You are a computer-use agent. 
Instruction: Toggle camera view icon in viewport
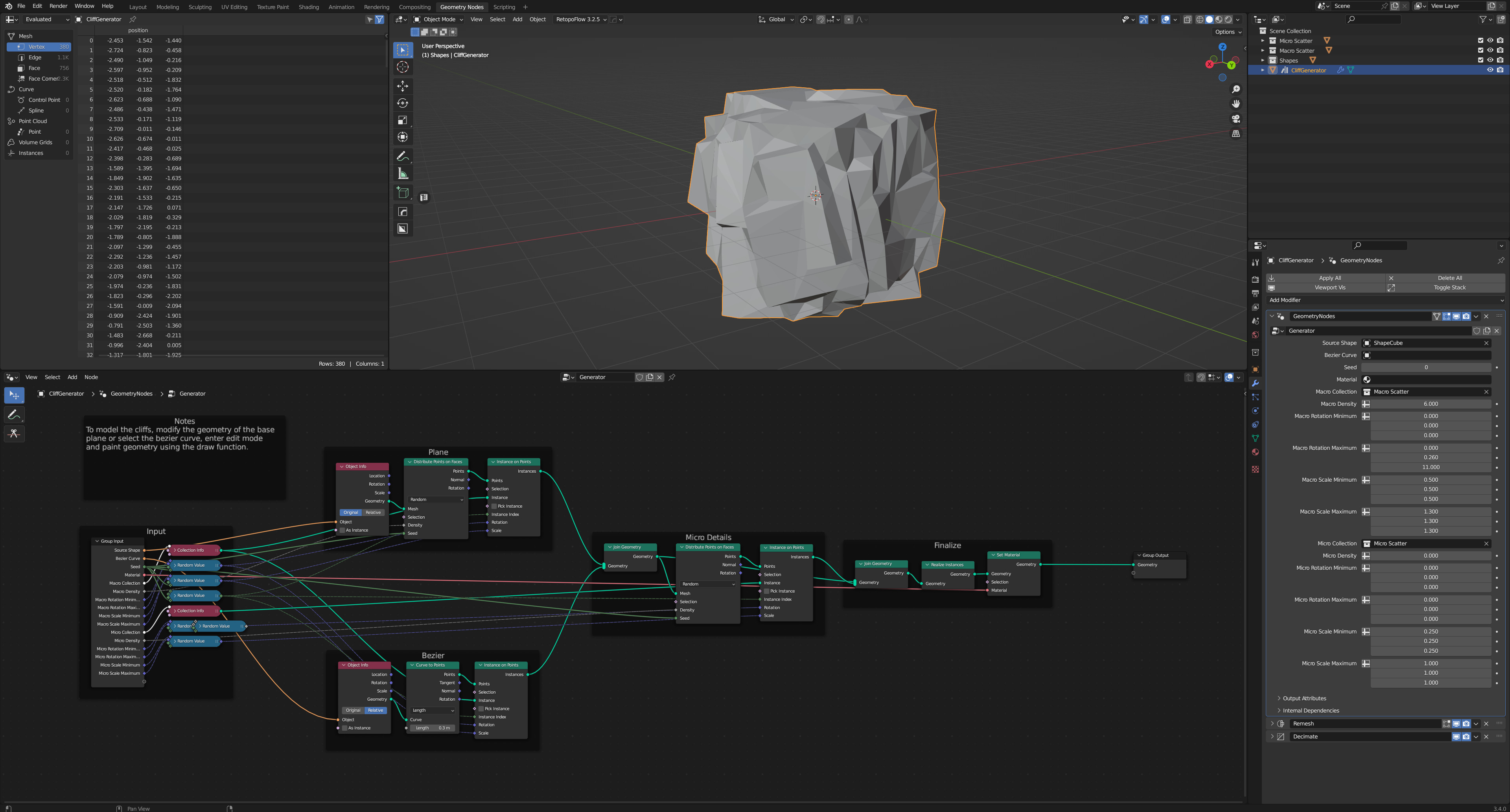pyautogui.click(x=1236, y=118)
